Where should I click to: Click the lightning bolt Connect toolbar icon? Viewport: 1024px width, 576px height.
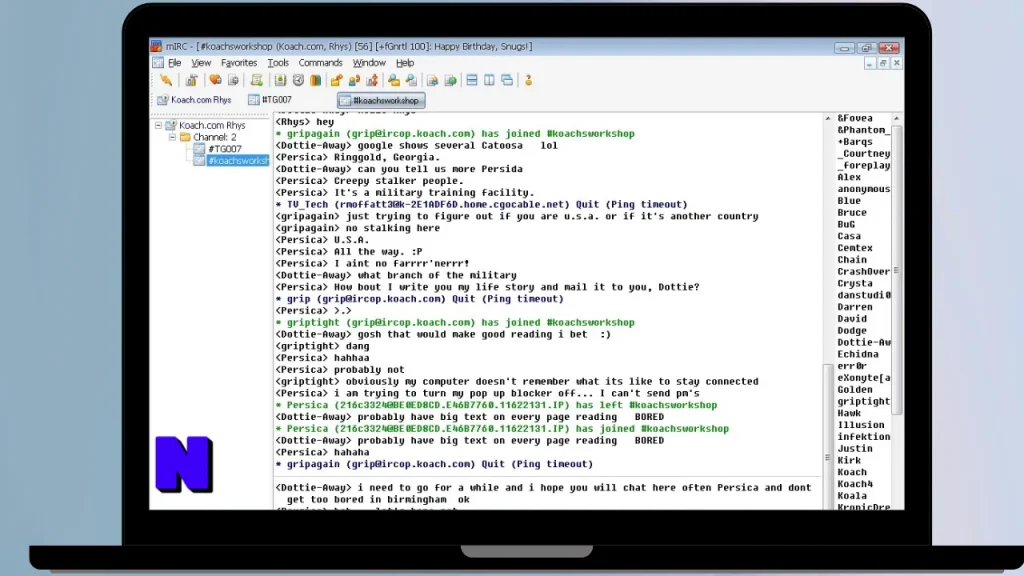pos(166,80)
